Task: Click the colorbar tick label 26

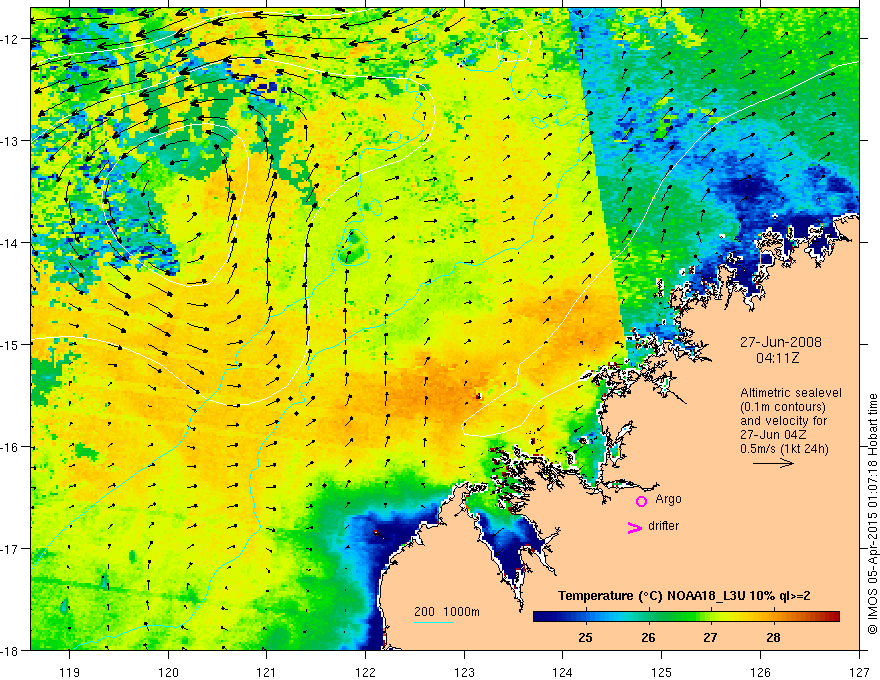Action: click(648, 638)
